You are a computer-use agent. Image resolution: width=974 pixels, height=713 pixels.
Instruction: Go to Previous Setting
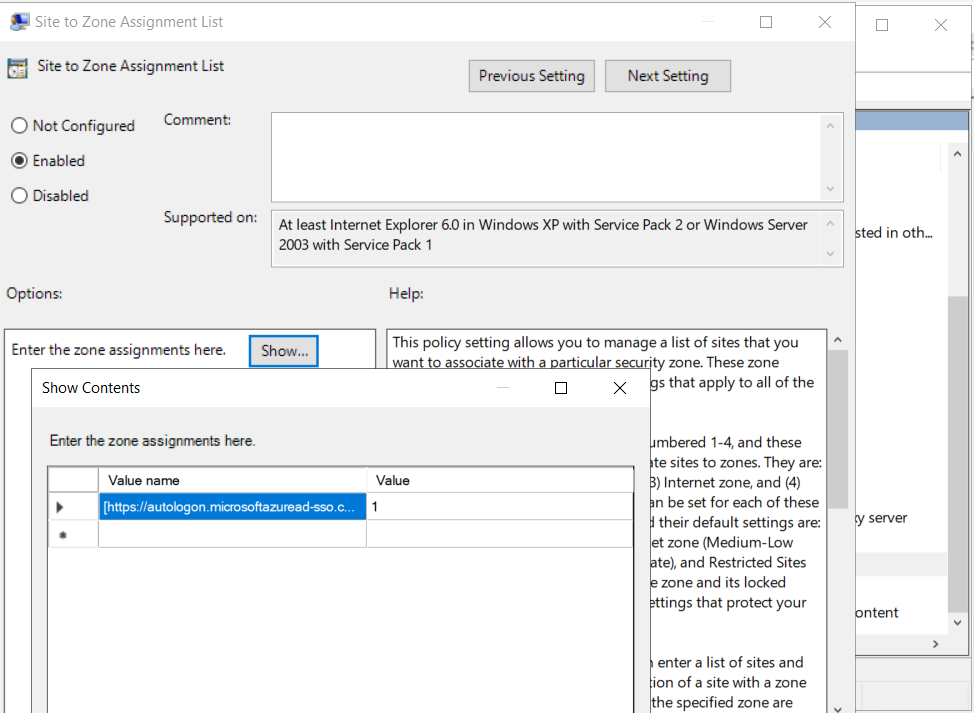point(532,76)
